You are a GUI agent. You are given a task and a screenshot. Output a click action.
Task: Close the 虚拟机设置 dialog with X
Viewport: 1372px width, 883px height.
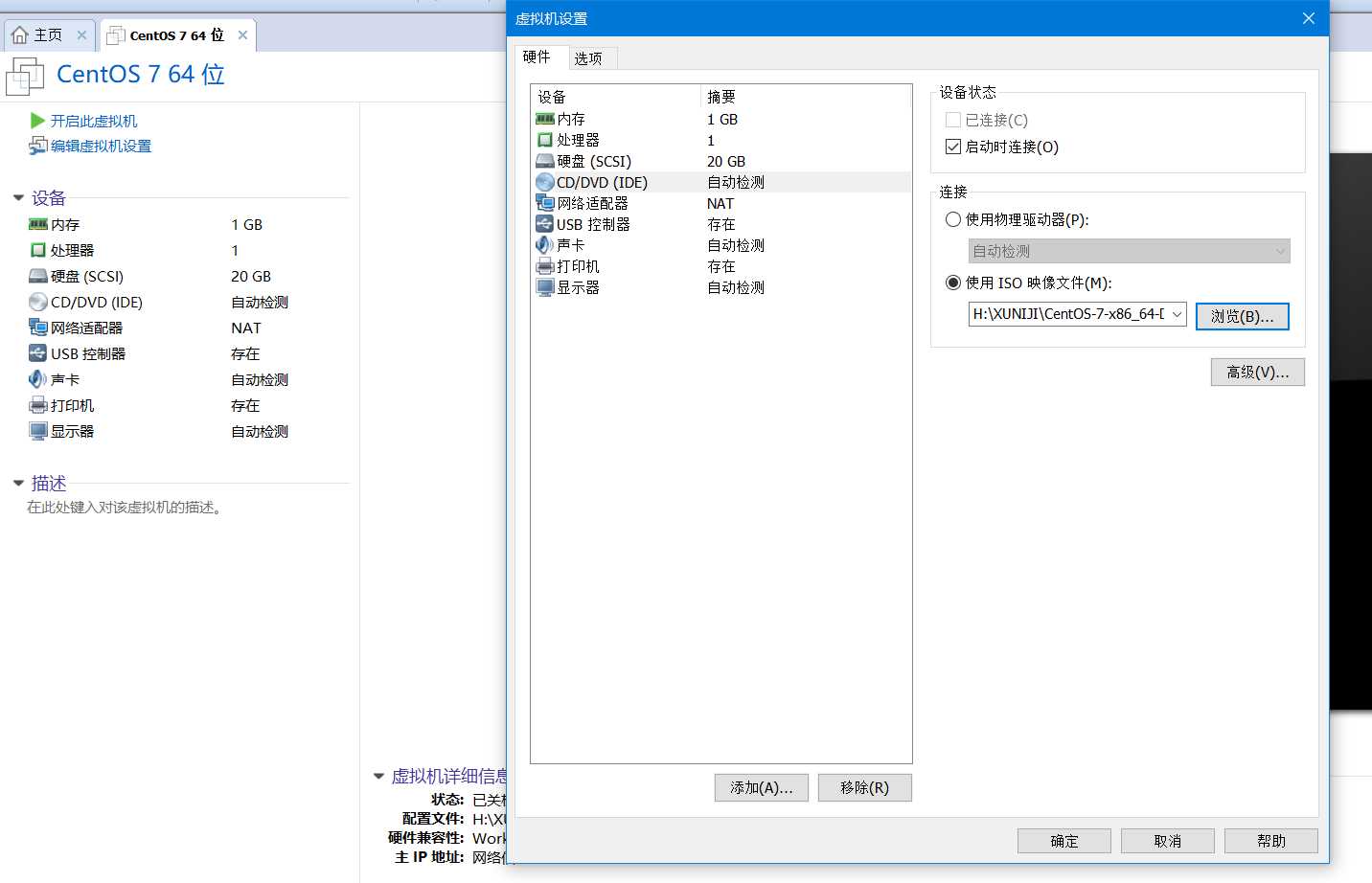[1309, 18]
